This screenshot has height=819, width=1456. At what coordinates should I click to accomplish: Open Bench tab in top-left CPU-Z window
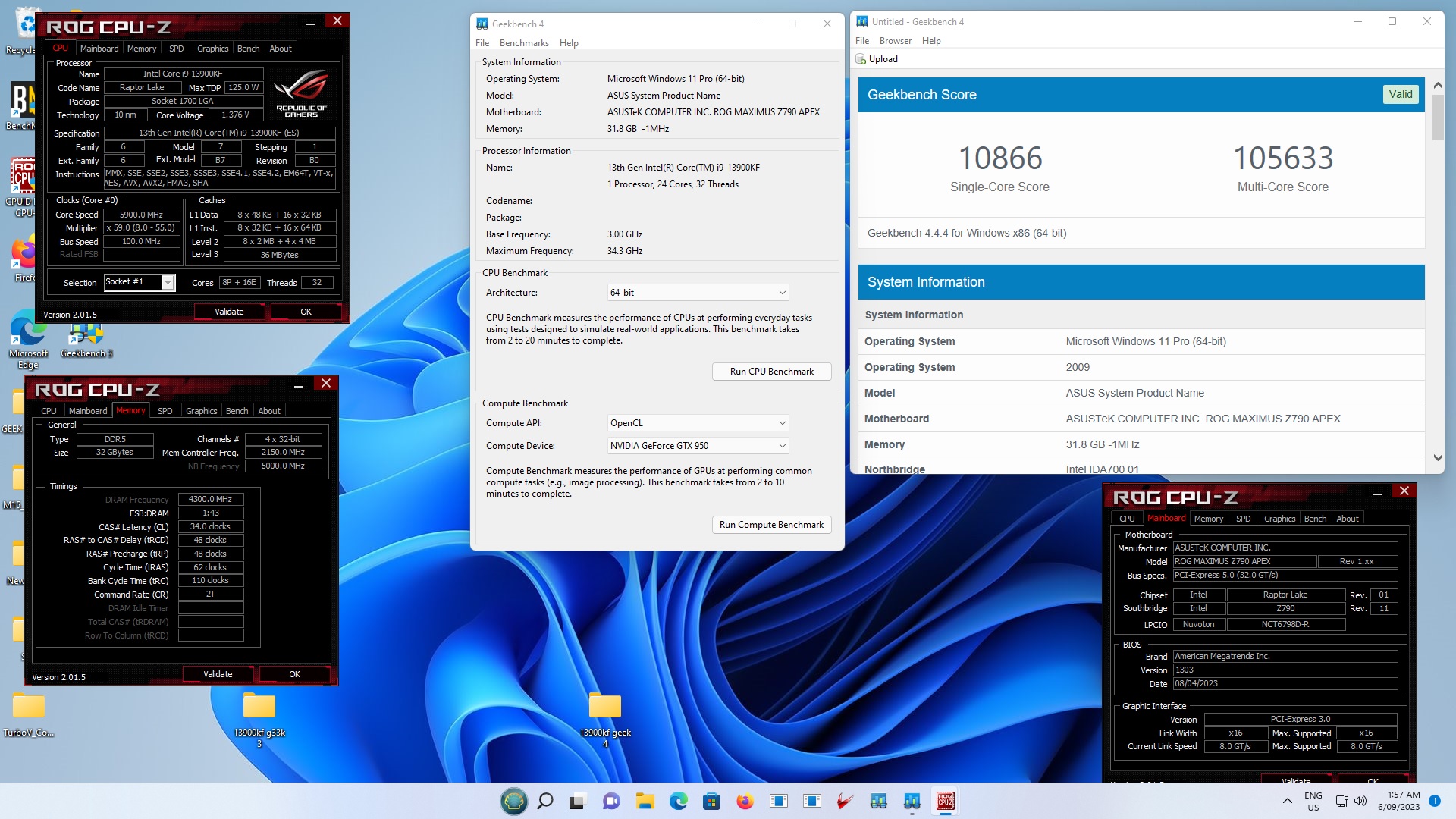click(x=248, y=49)
